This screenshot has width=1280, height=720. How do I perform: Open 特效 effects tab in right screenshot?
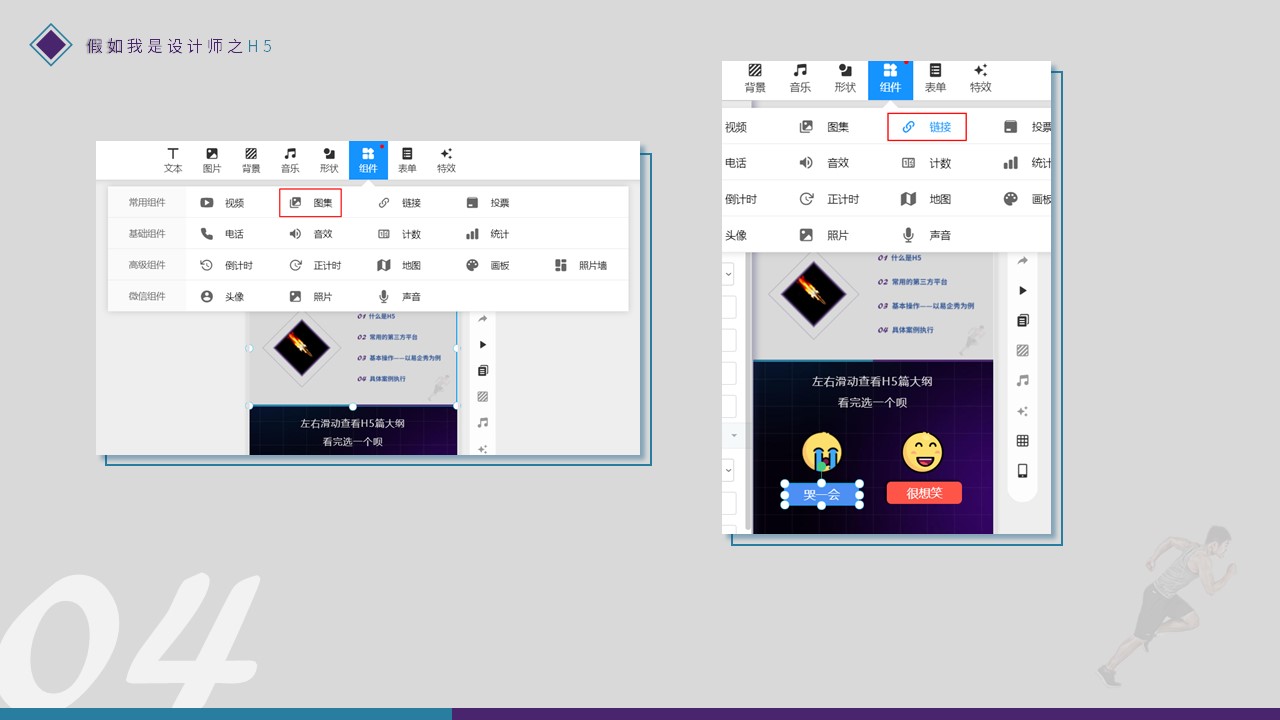(x=981, y=79)
